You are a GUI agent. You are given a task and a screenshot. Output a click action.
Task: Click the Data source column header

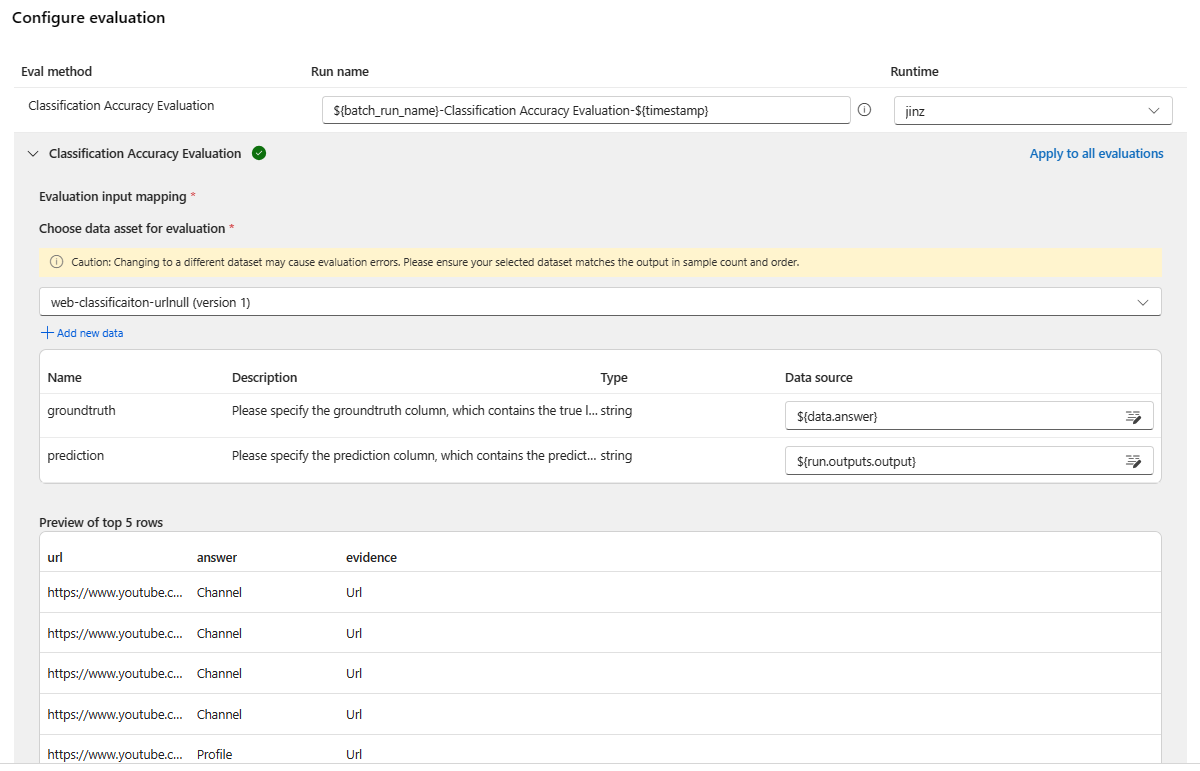818,378
